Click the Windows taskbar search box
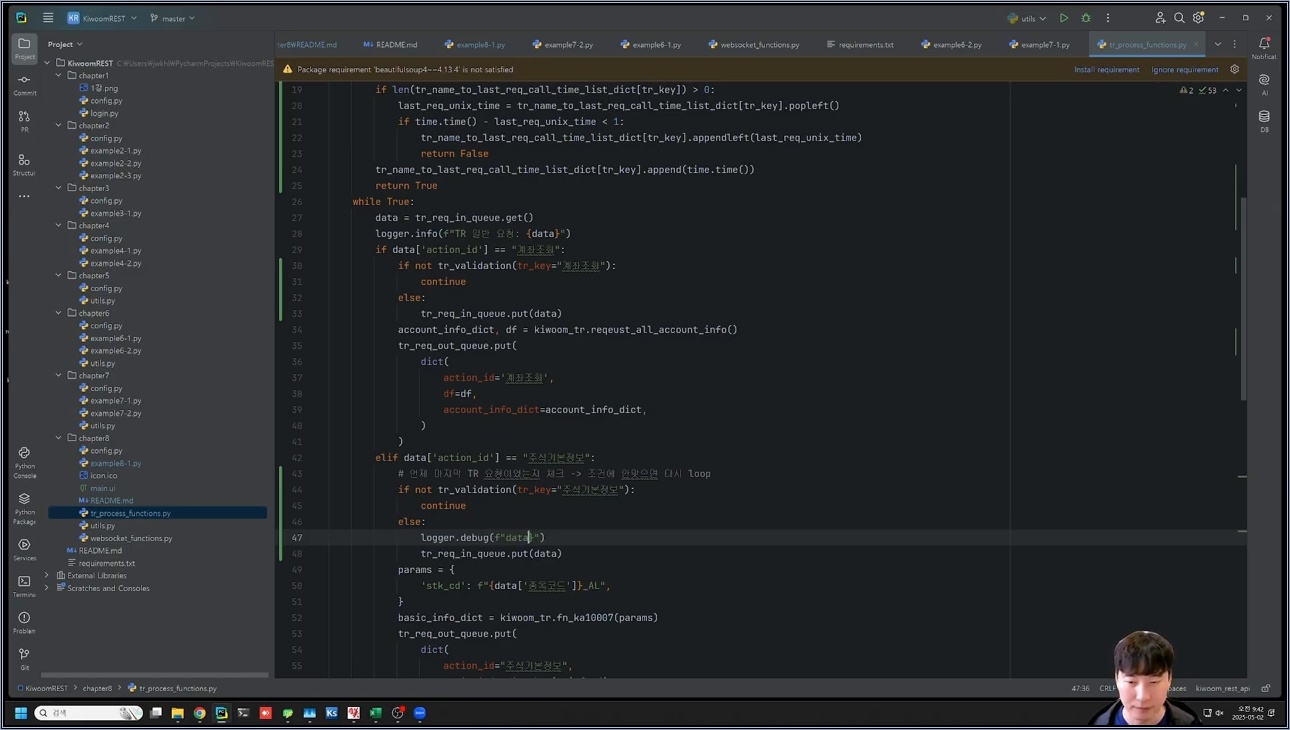The height and width of the screenshot is (730, 1290). point(89,713)
